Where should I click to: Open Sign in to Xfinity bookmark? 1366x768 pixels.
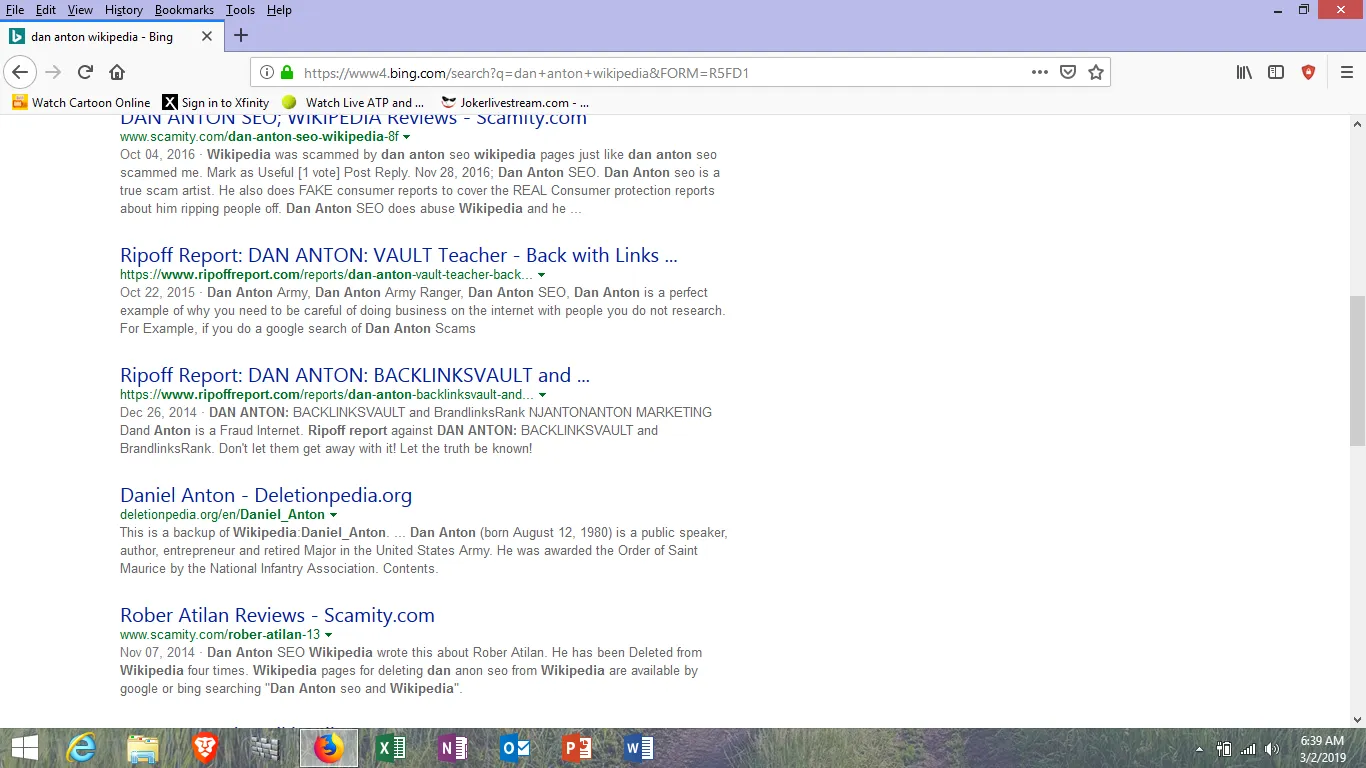(x=216, y=102)
